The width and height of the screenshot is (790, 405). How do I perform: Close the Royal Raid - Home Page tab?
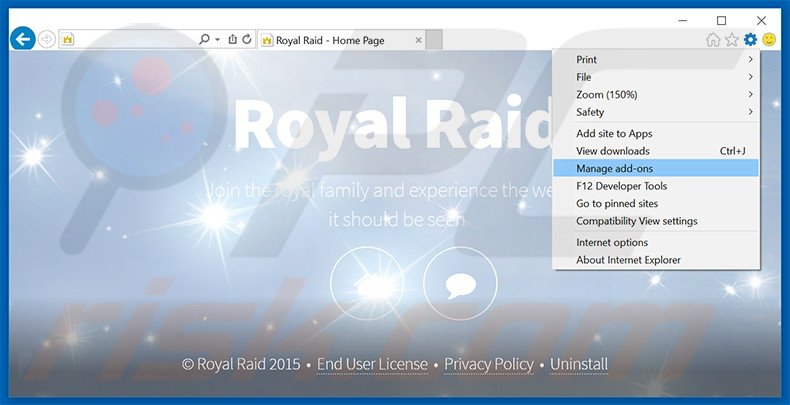coord(418,40)
